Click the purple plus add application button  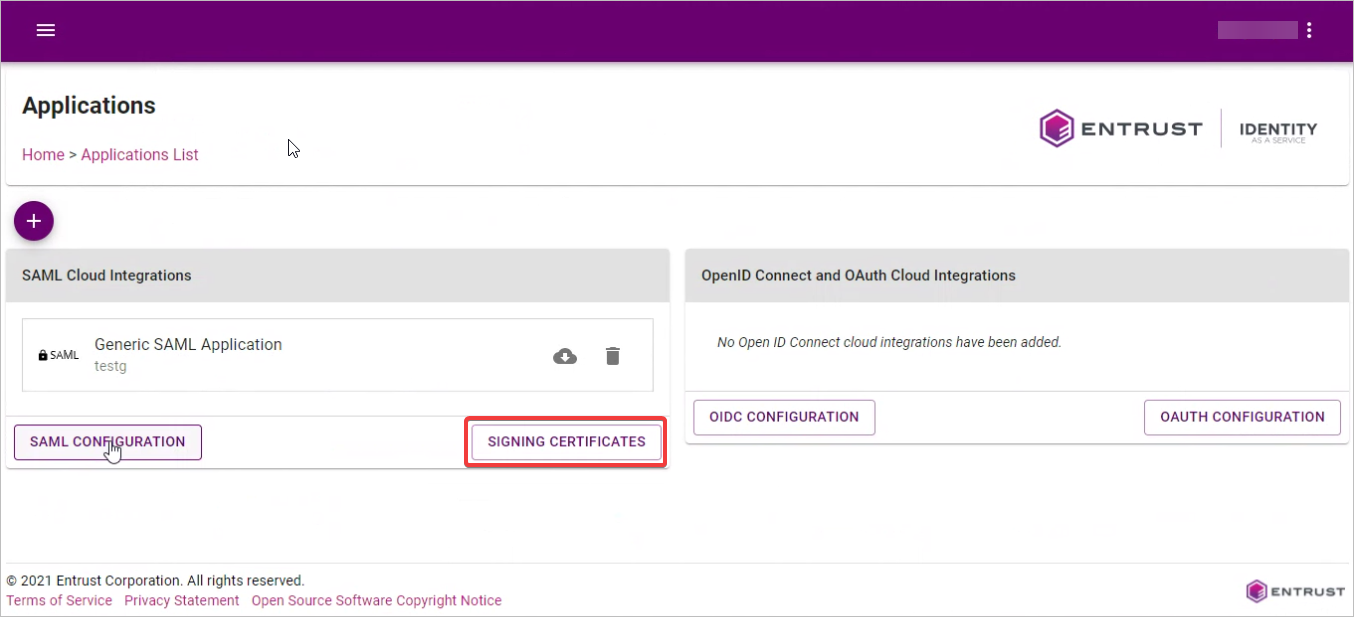click(x=34, y=220)
